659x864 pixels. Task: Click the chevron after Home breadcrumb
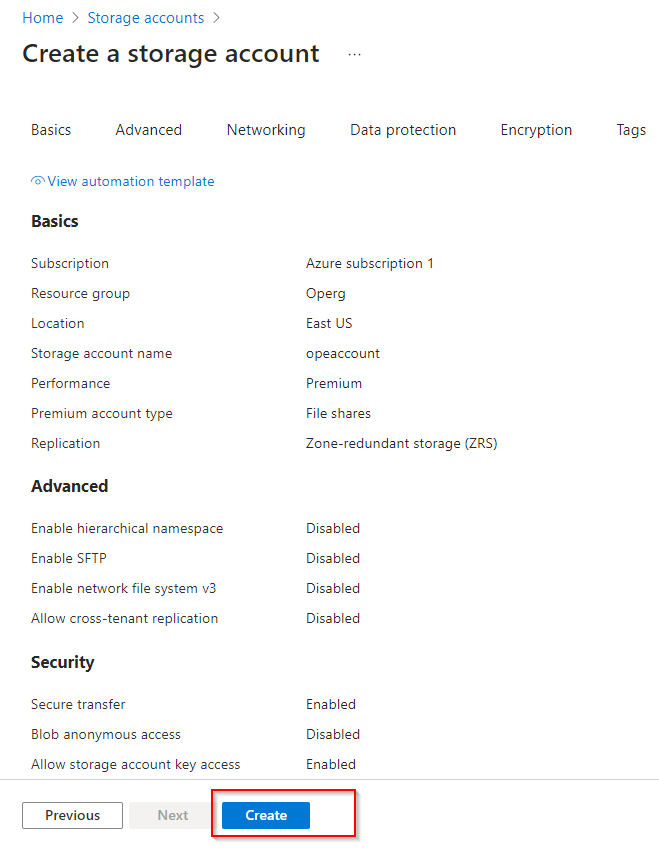click(x=75, y=18)
